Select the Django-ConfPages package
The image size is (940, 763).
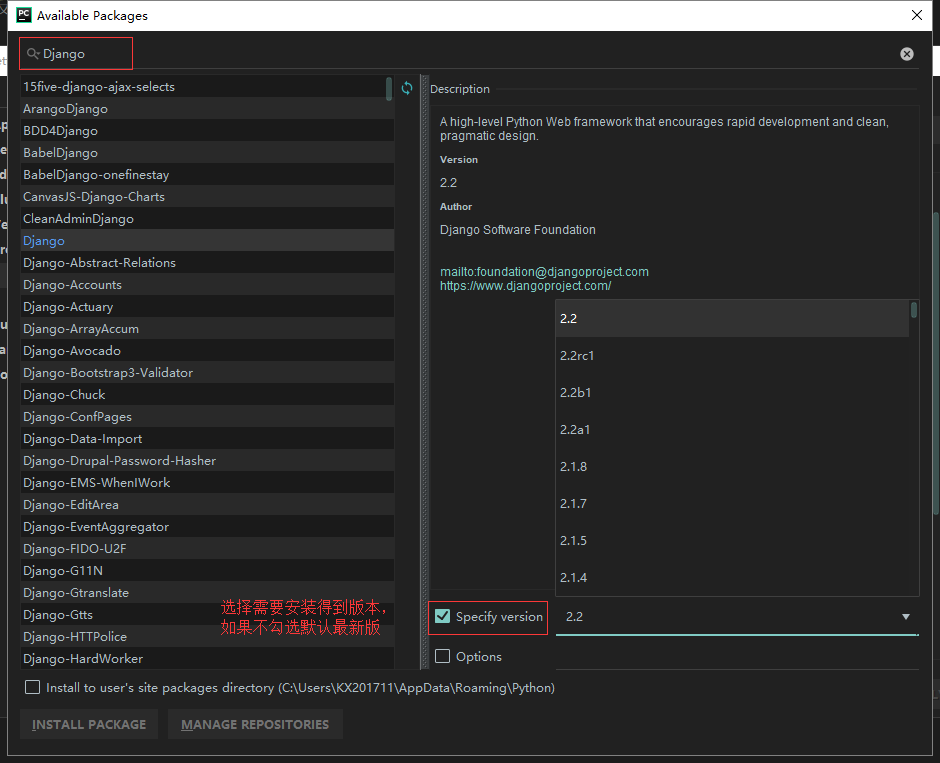(207, 417)
